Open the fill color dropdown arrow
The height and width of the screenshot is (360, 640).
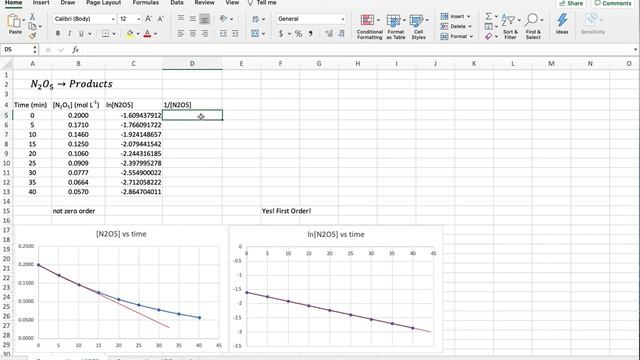[138, 34]
